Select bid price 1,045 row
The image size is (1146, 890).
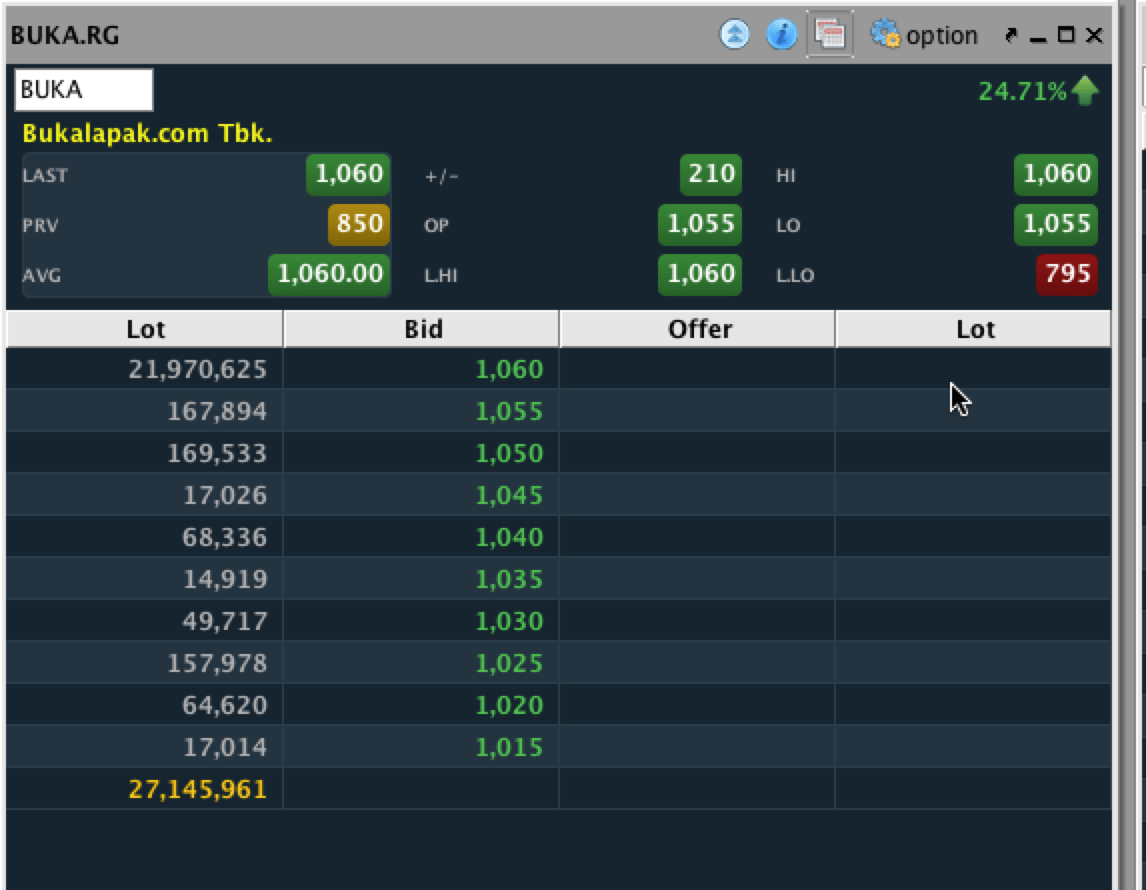click(x=509, y=495)
